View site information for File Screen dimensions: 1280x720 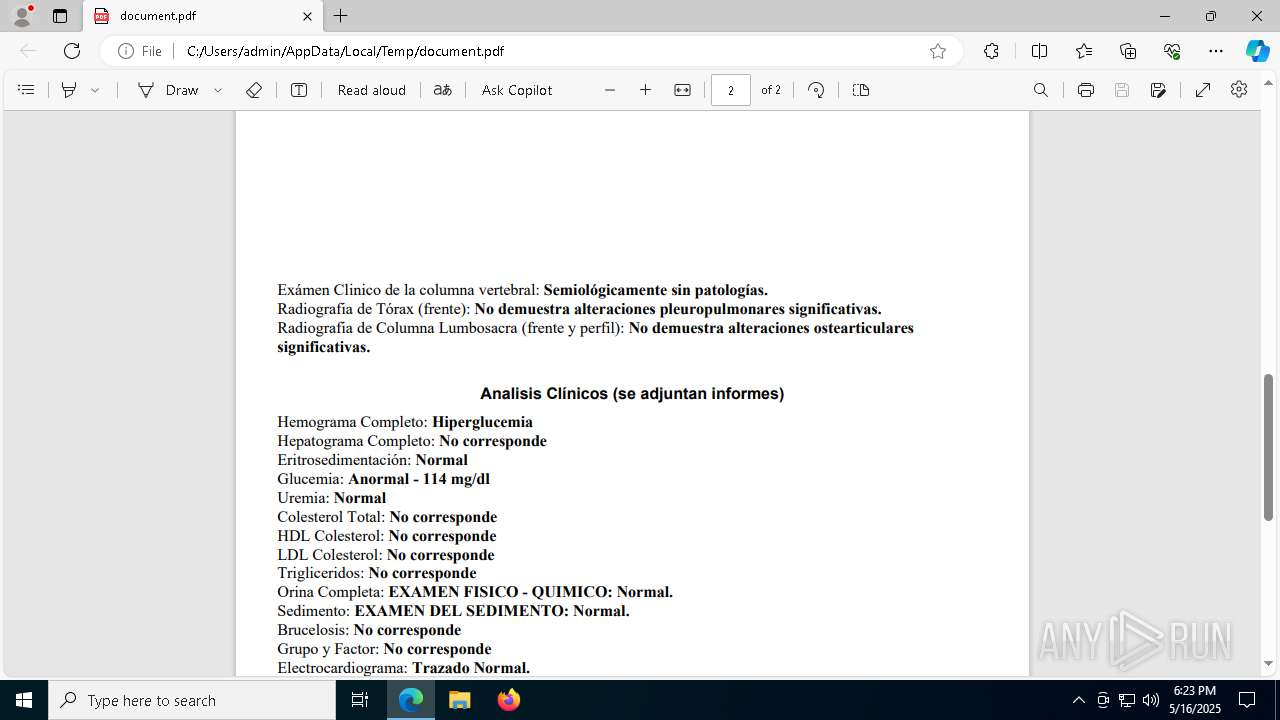click(x=140, y=51)
